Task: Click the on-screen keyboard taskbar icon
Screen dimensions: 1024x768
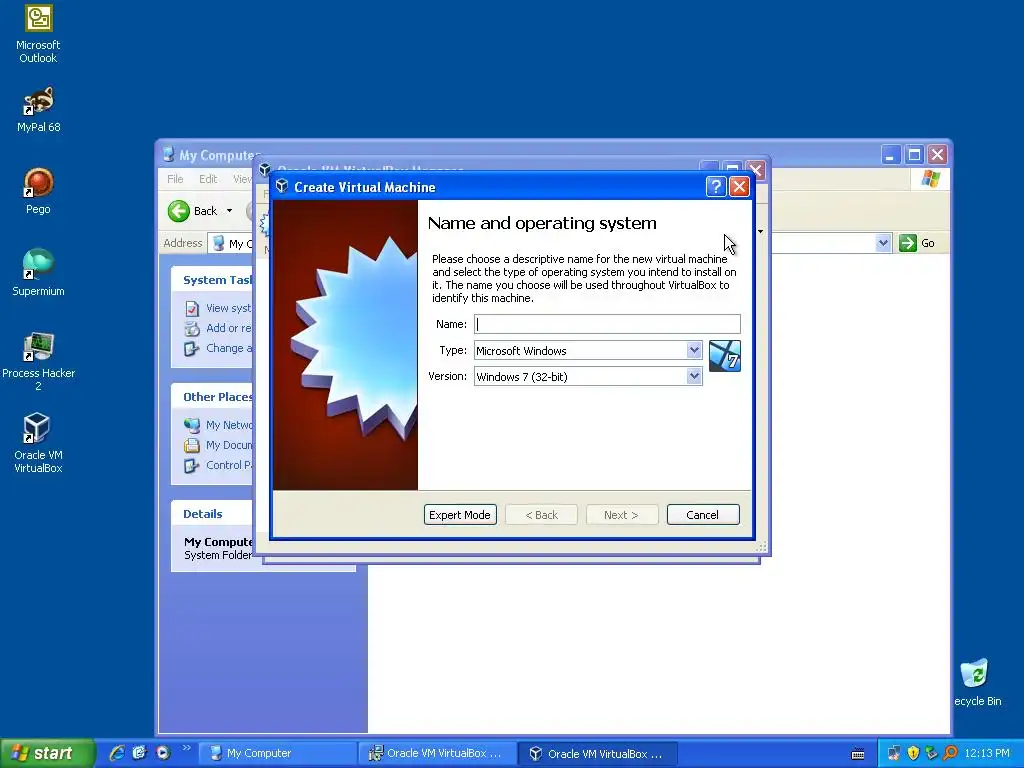Action: (x=858, y=754)
